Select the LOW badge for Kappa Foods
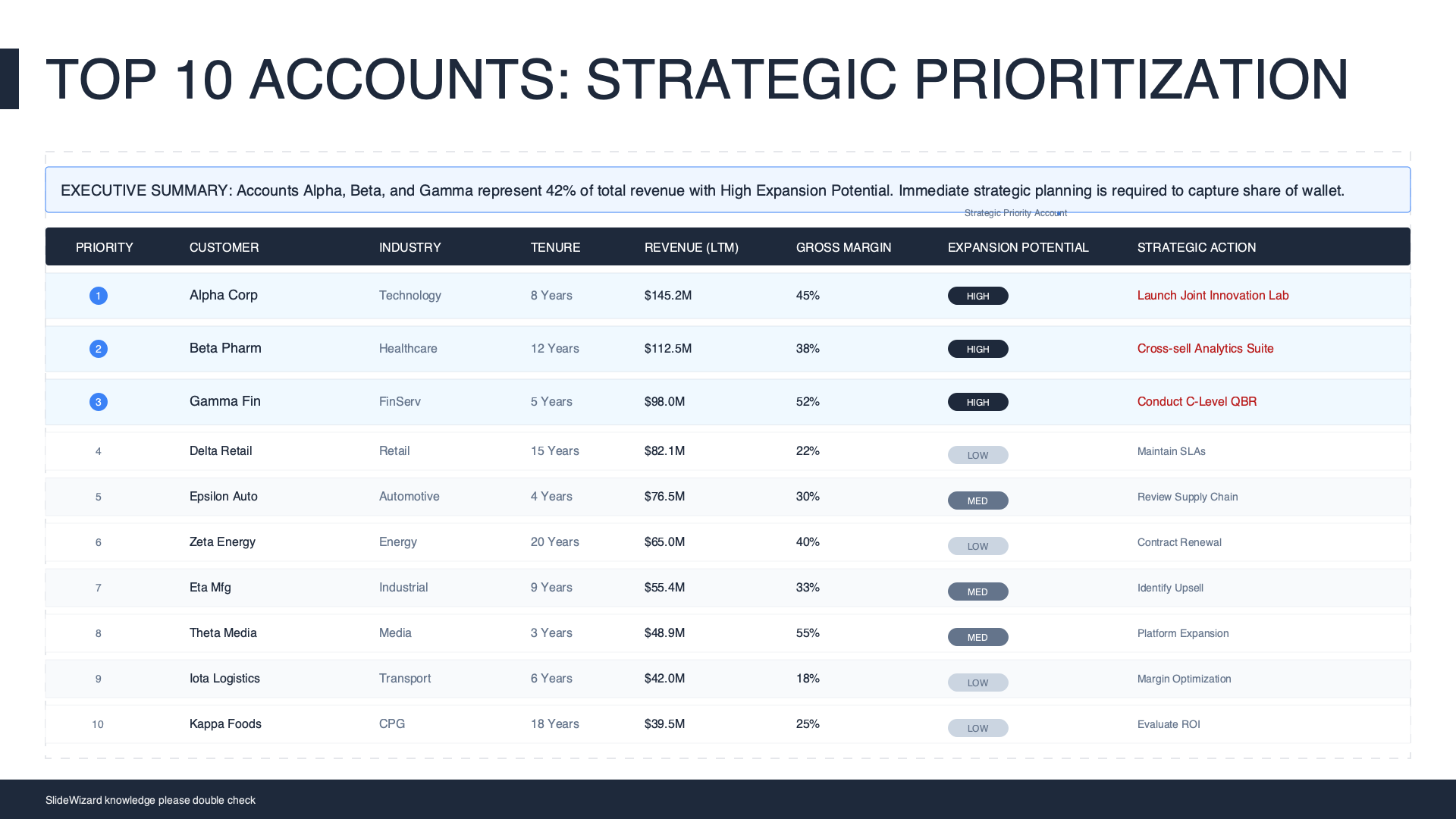Viewport: 1456px width, 819px height. pyautogui.click(x=977, y=728)
